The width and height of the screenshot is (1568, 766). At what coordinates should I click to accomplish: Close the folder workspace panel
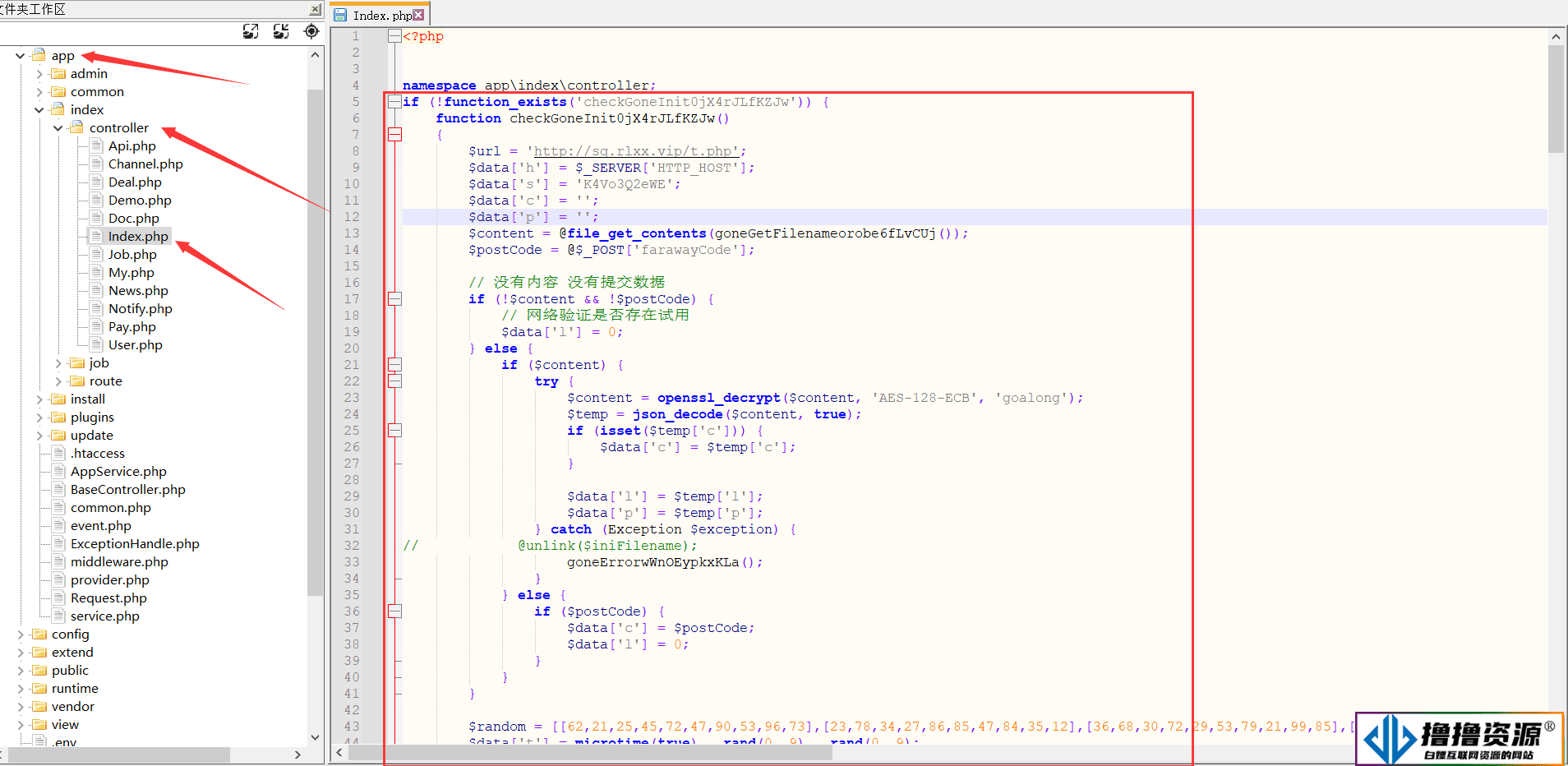click(x=316, y=10)
